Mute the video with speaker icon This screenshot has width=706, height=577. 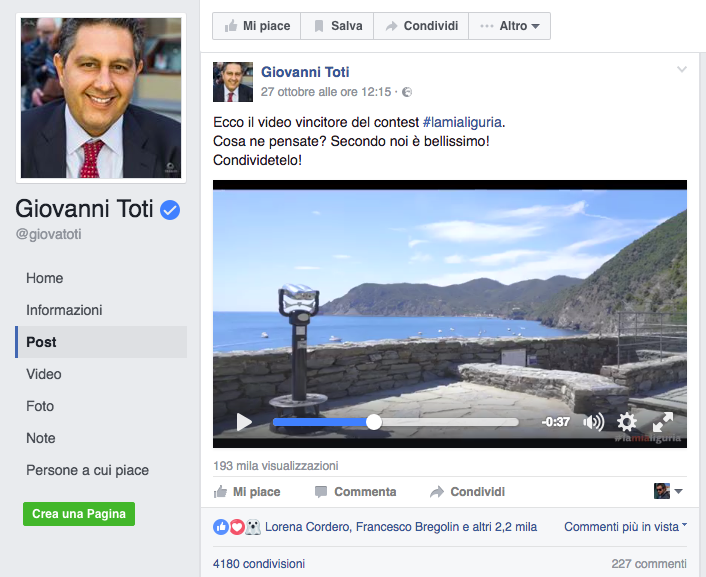click(x=593, y=422)
